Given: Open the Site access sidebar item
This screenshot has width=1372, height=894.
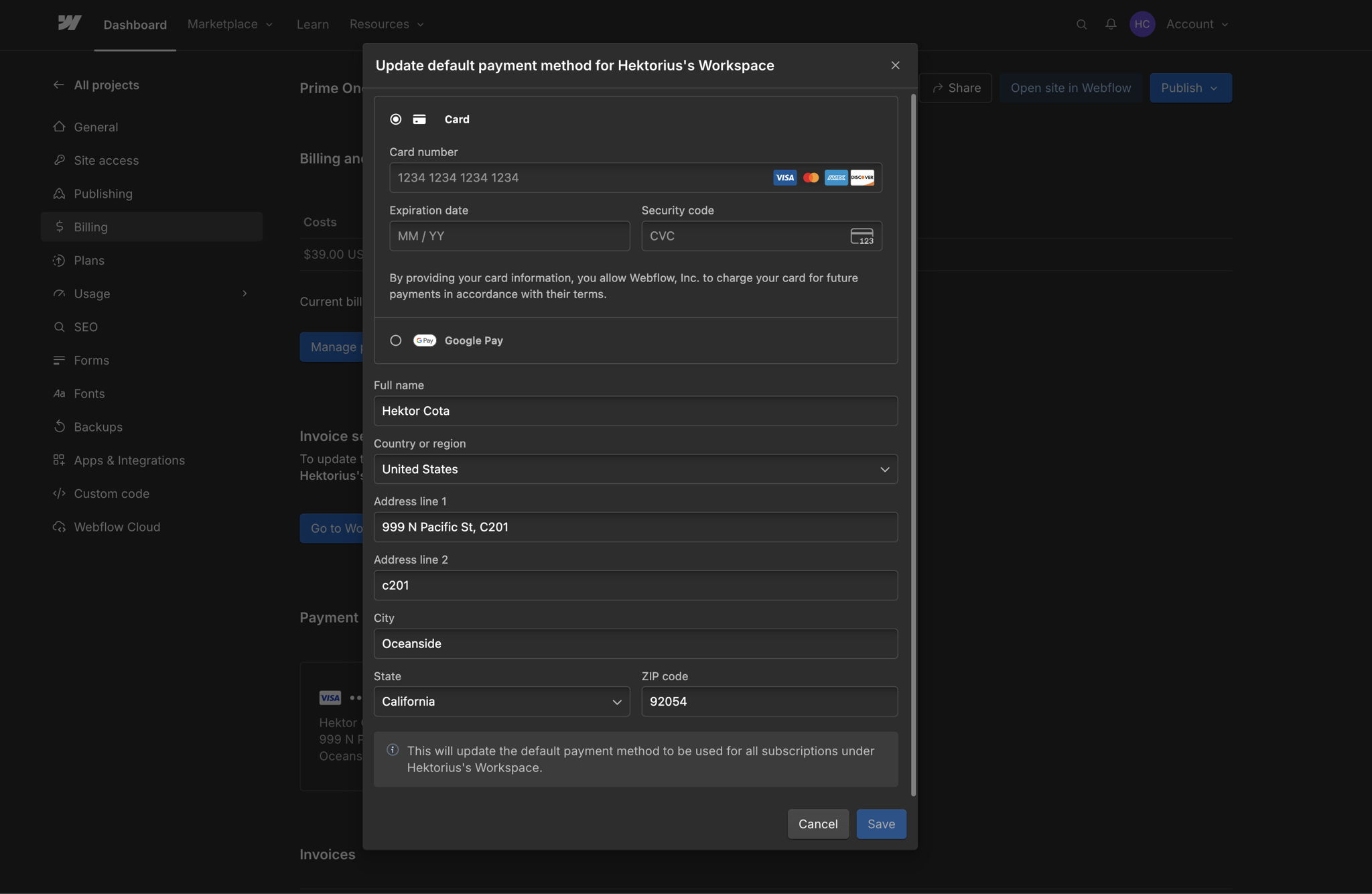Looking at the screenshot, I should coord(151,160).
